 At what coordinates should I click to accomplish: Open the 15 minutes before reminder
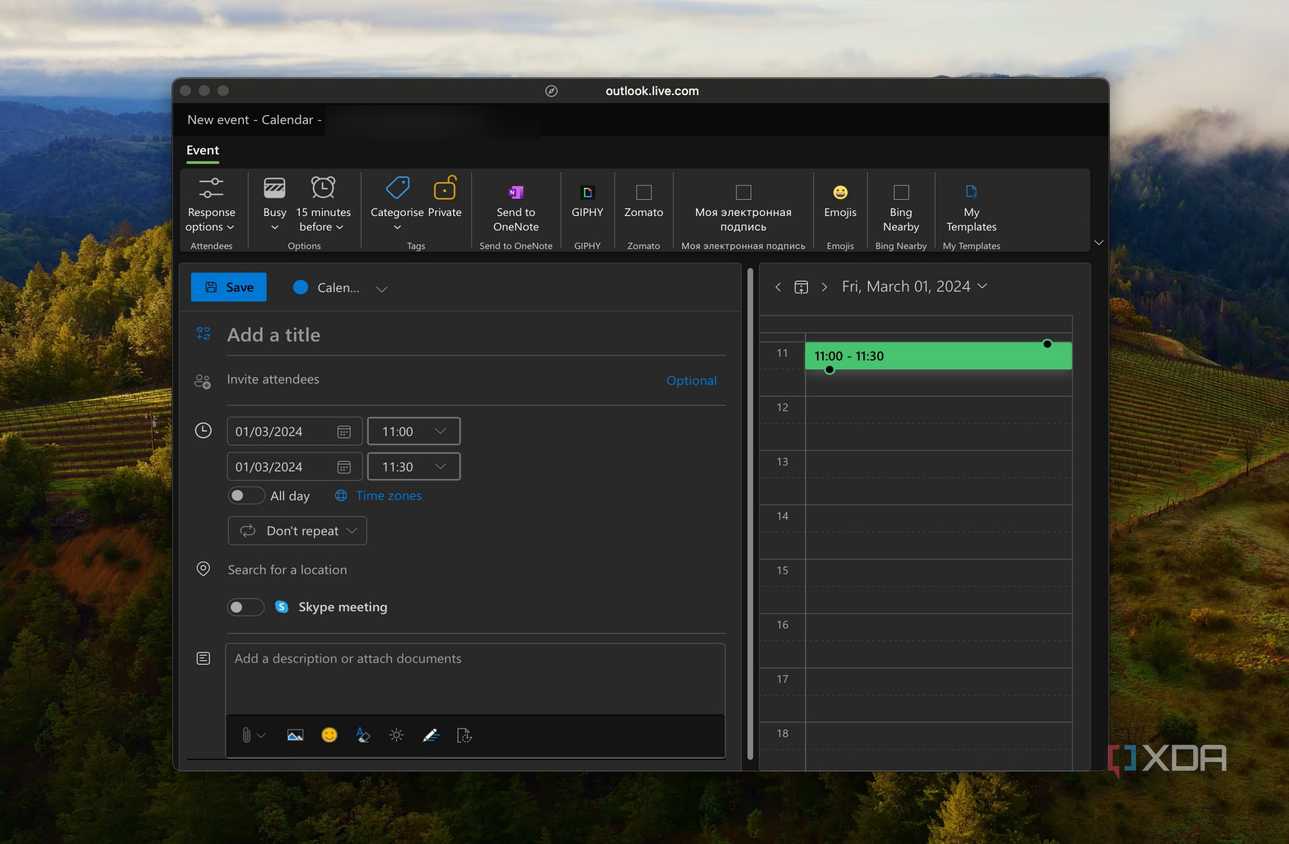(x=323, y=205)
